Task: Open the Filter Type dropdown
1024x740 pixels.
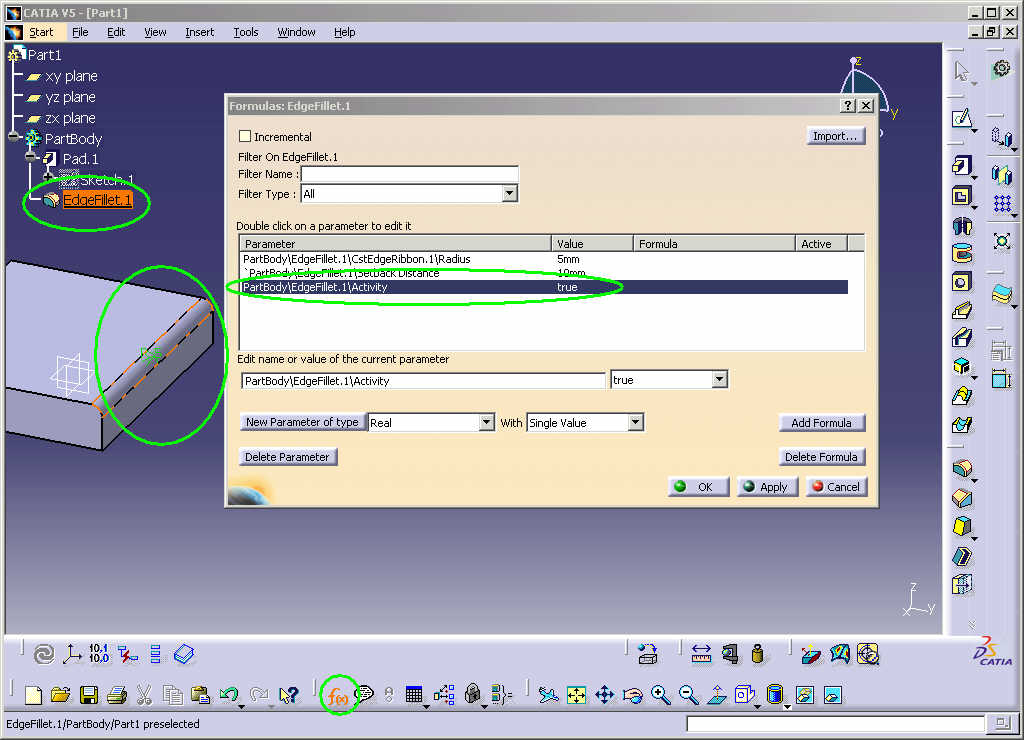Action: pyautogui.click(x=509, y=193)
